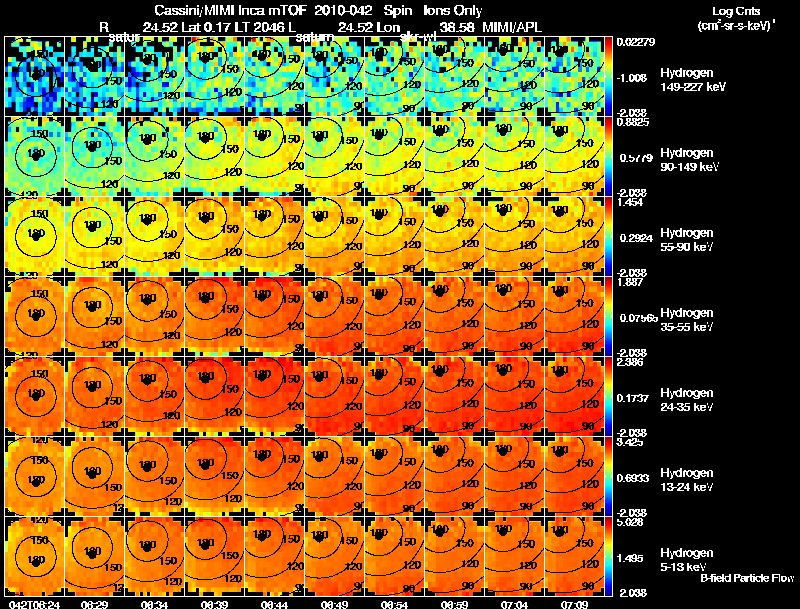Image resolution: width=800 pixels, height=609 pixels.
Task: Select the 13-24 keV panel at 06:59
Action: (x=454, y=477)
